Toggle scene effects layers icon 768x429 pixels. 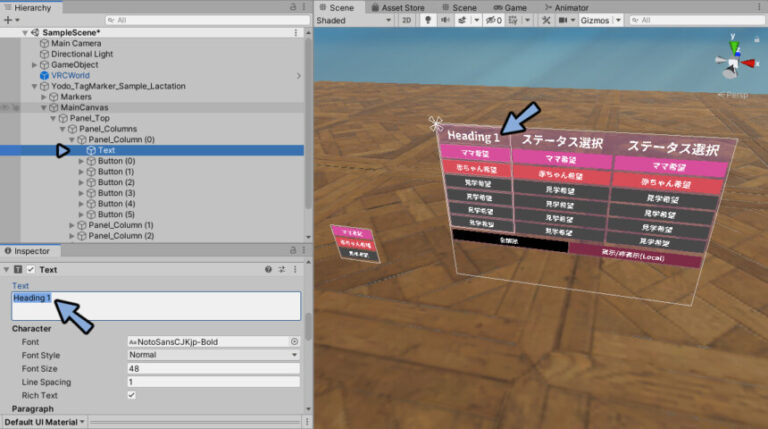pos(462,20)
